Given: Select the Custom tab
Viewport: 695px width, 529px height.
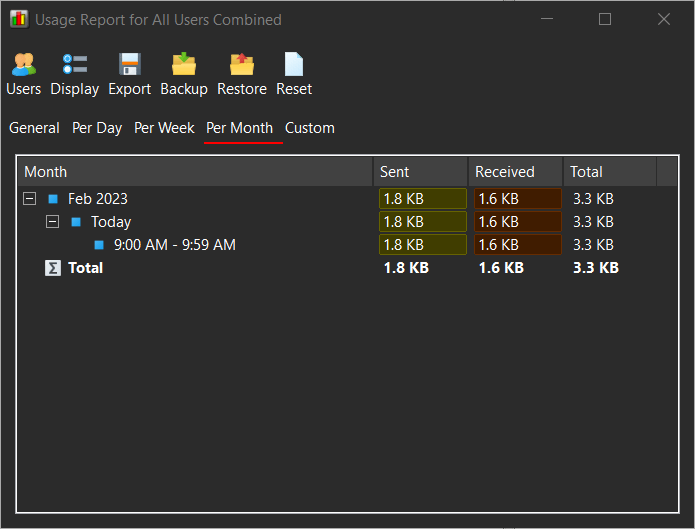Looking at the screenshot, I should pyautogui.click(x=309, y=128).
